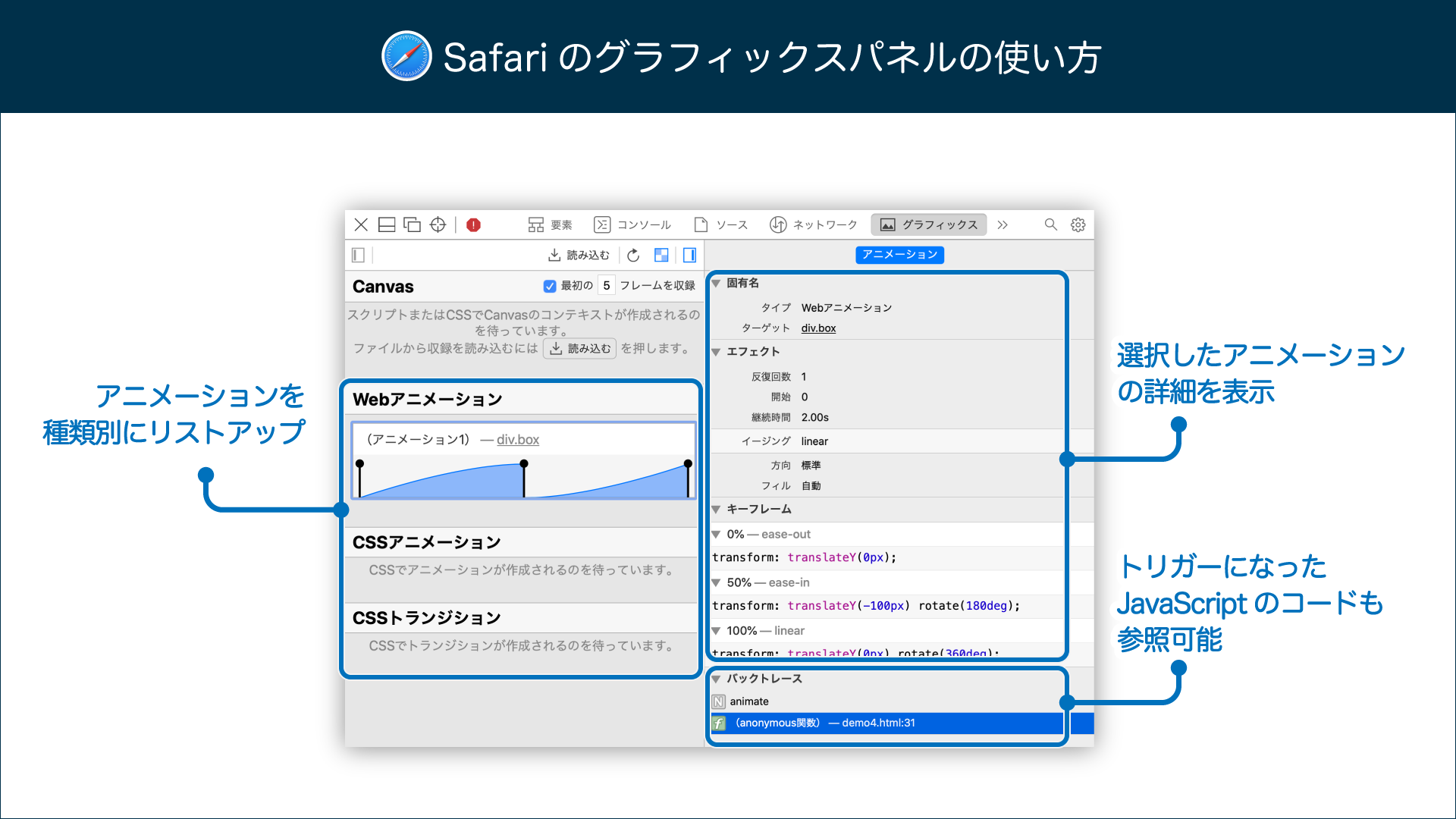Image resolution: width=1456 pixels, height=819 pixels.
Task: Open div.box link in animation card
Action: pyautogui.click(x=518, y=439)
